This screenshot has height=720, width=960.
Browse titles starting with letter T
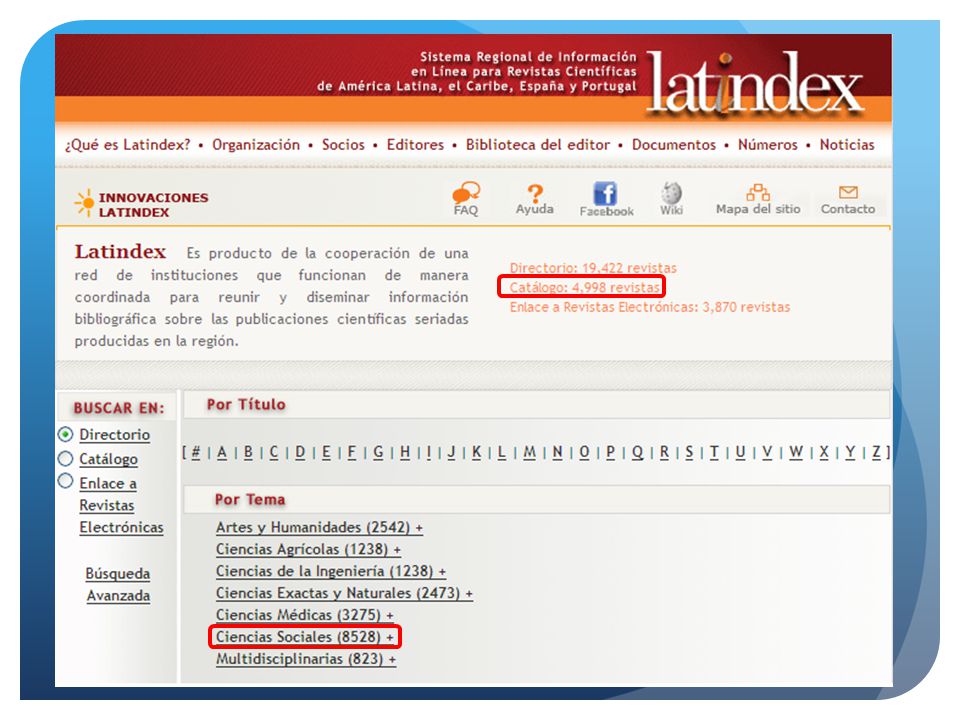pyautogui.click(x=714, y=452)
